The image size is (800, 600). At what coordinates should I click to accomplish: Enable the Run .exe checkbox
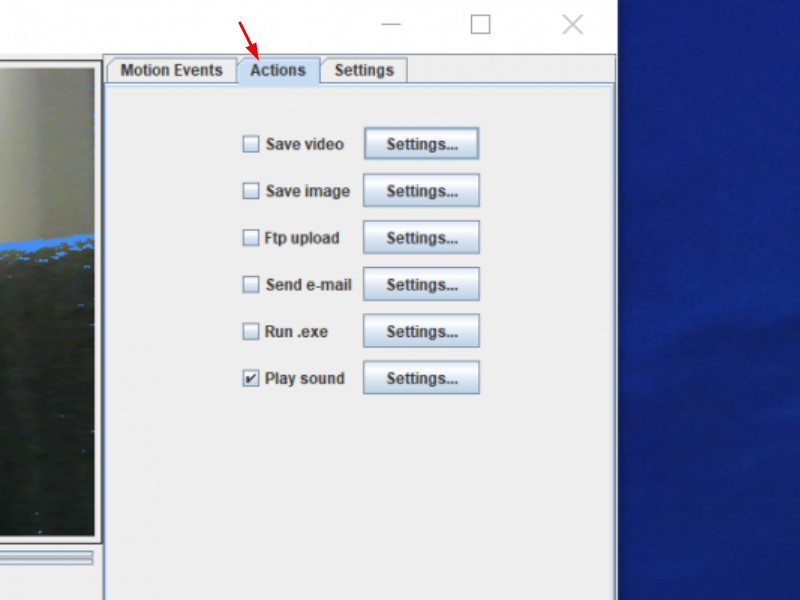pyautogui.click(x=251, y=331)
